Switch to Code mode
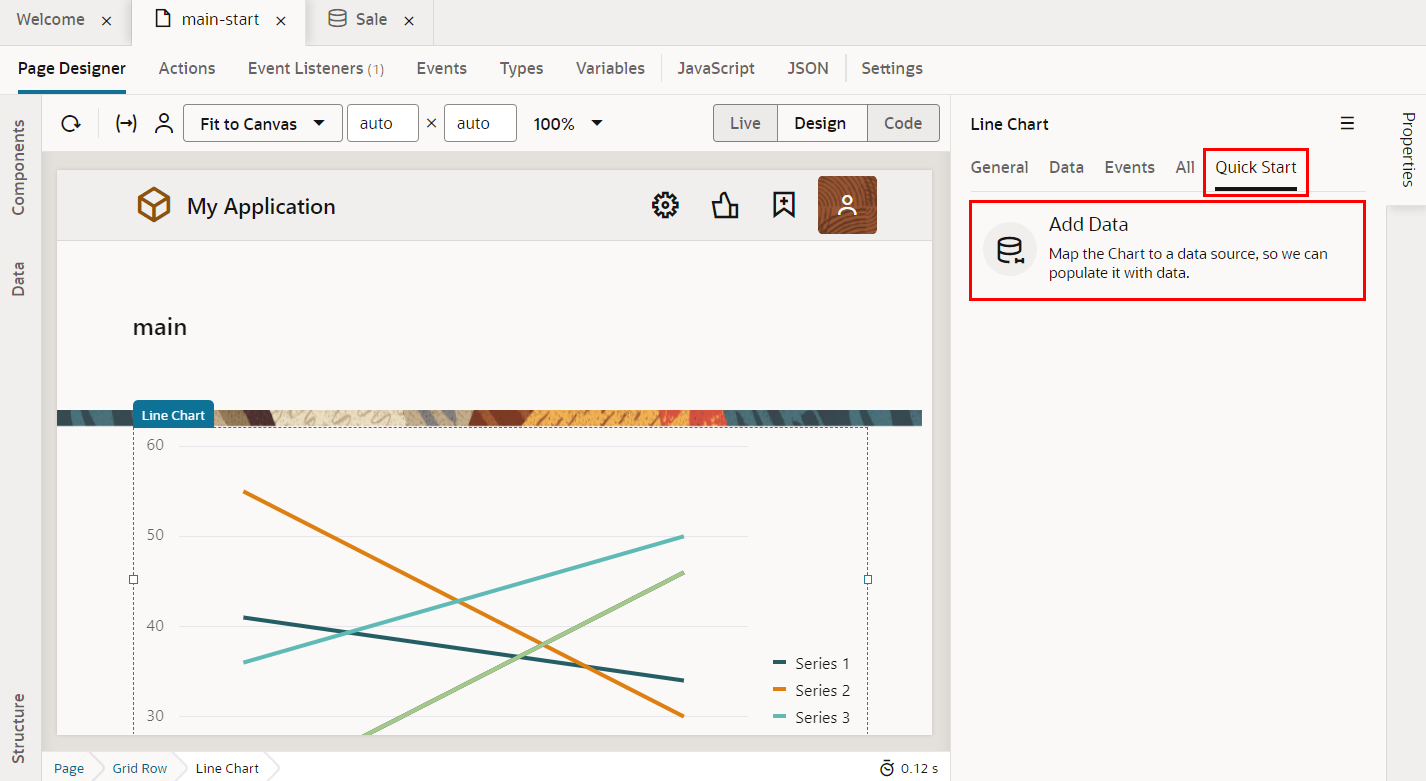 [902, 124]
